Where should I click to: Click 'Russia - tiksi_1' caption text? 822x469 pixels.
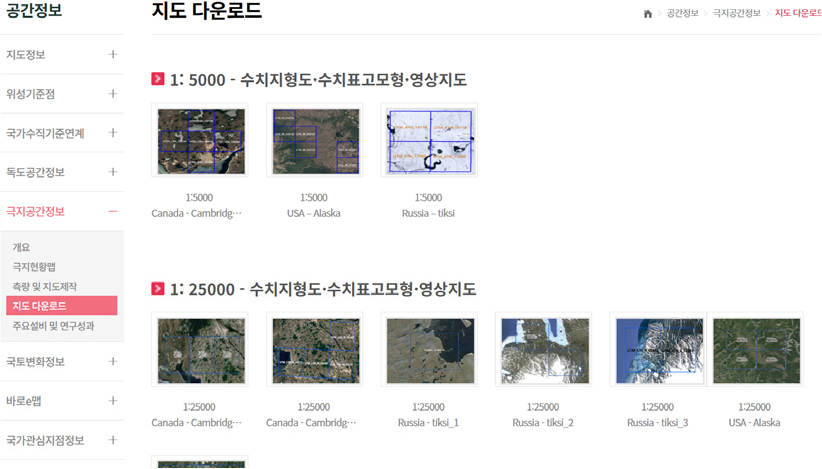point(428,422)
